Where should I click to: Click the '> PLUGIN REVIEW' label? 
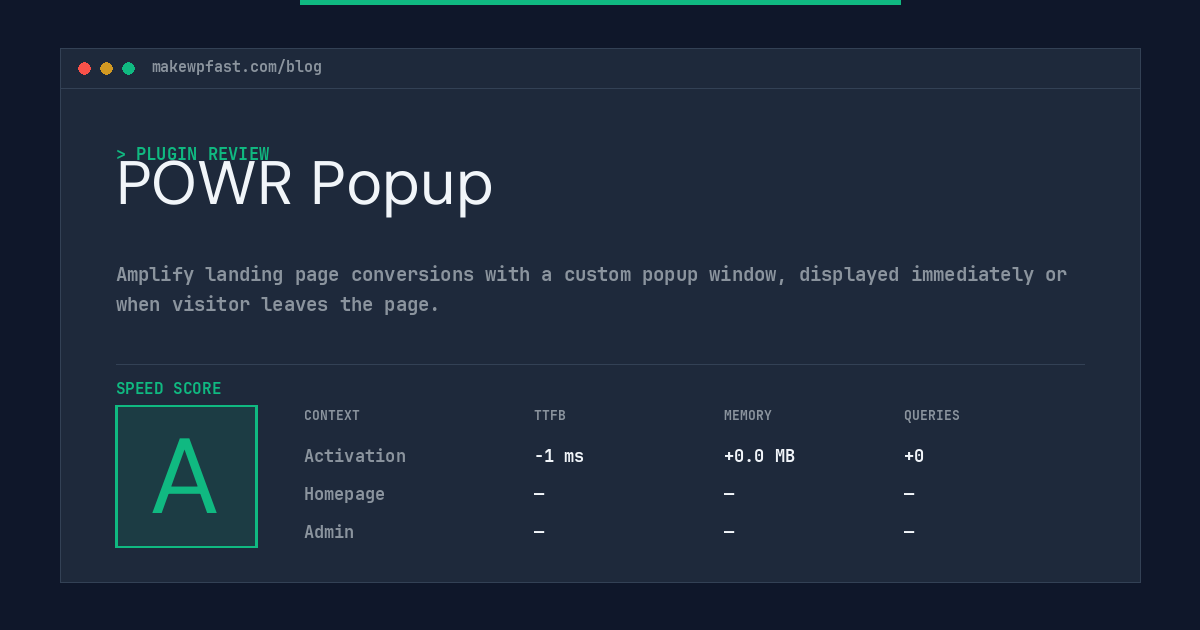tap(192, 154)
